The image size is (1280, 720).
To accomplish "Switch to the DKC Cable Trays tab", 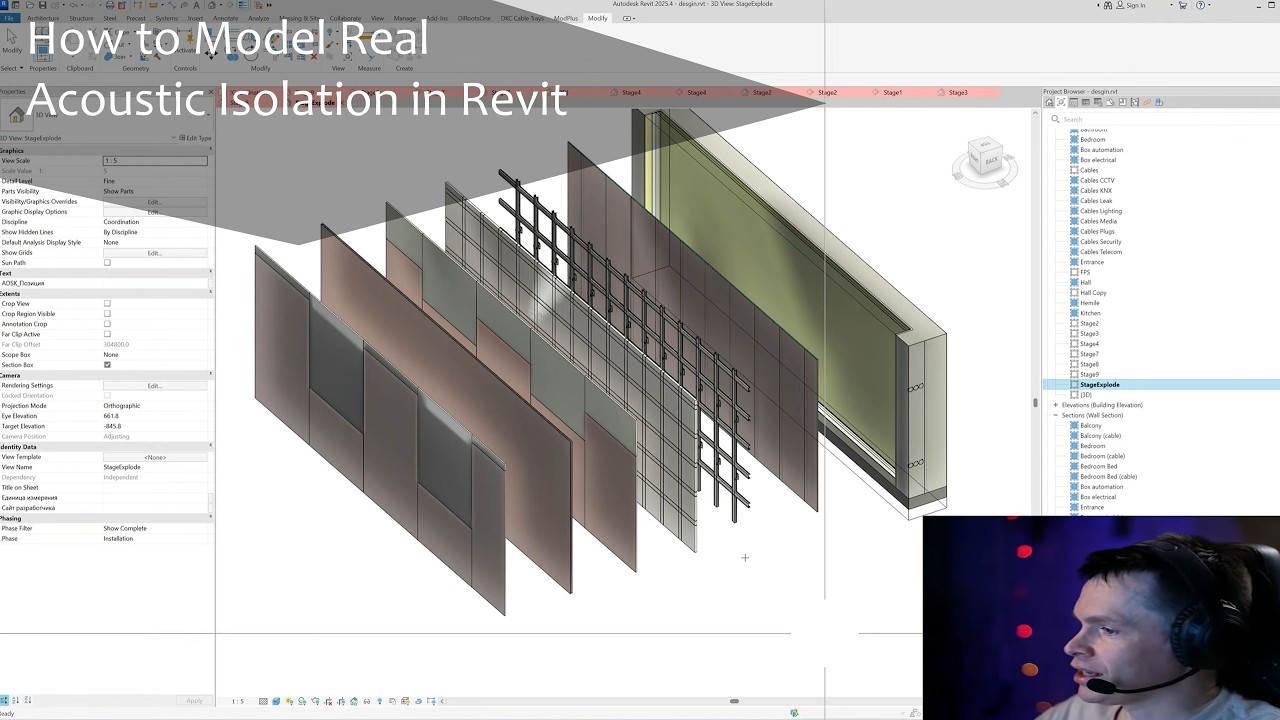I will (x=522, y=18).
